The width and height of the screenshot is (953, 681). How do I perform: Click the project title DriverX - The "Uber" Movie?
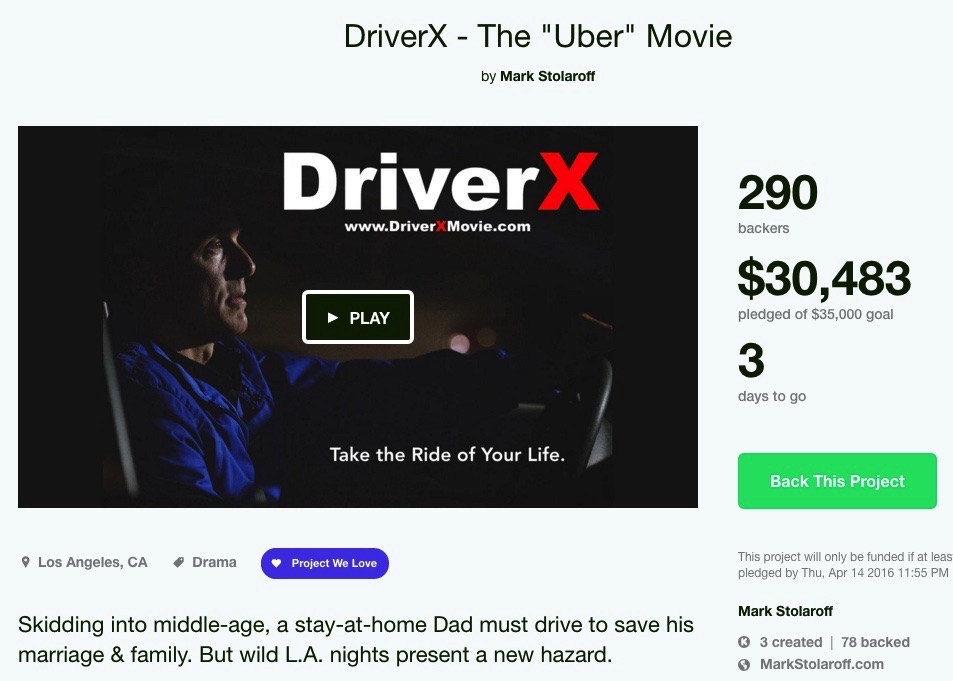[x=538, y=36]
